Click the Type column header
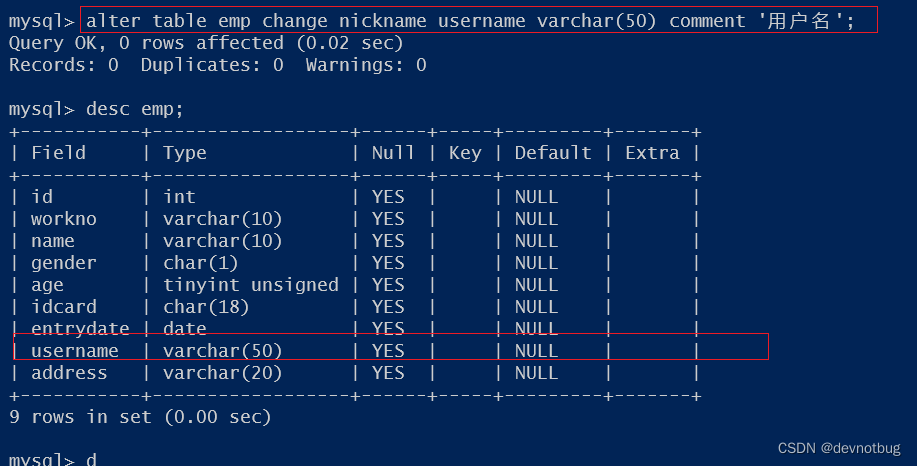The width and height of the screenshot is (917, 466). click(185, 154)
